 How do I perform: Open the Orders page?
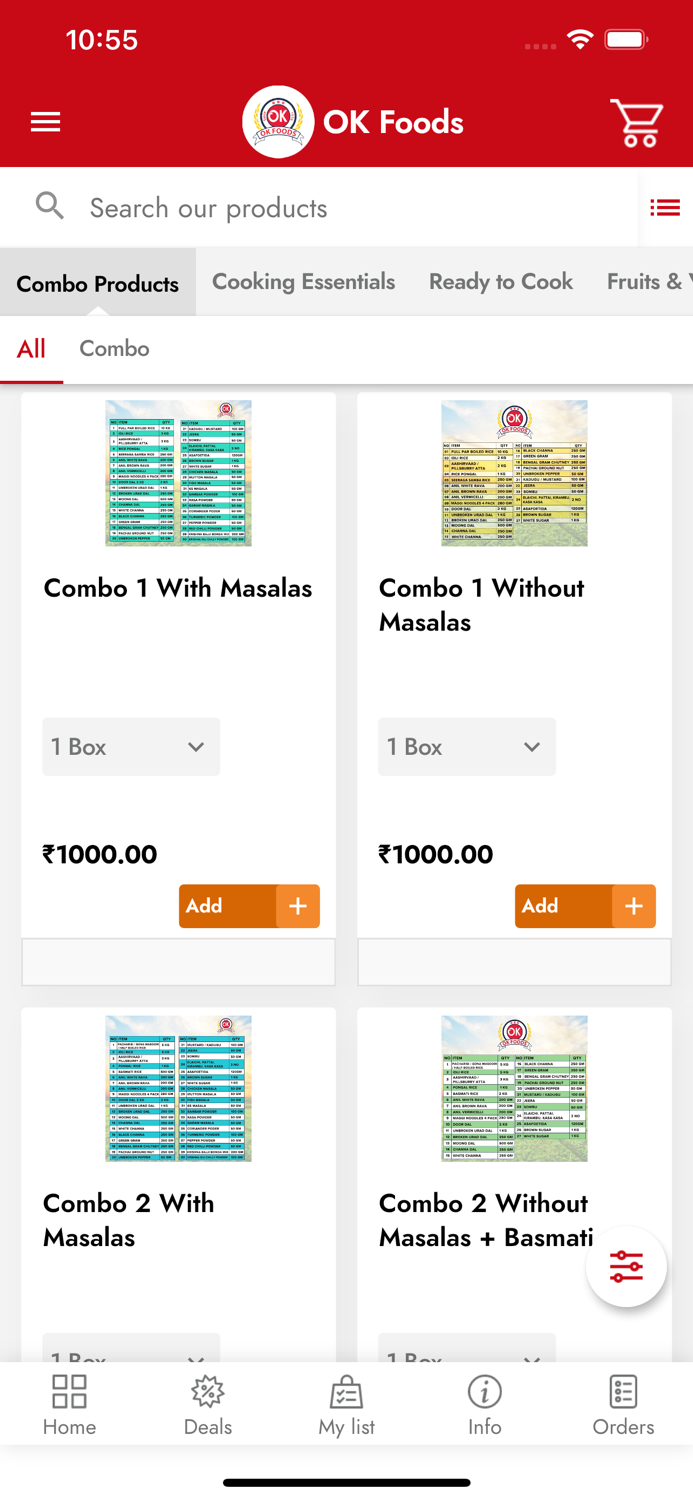point(623,1404)
